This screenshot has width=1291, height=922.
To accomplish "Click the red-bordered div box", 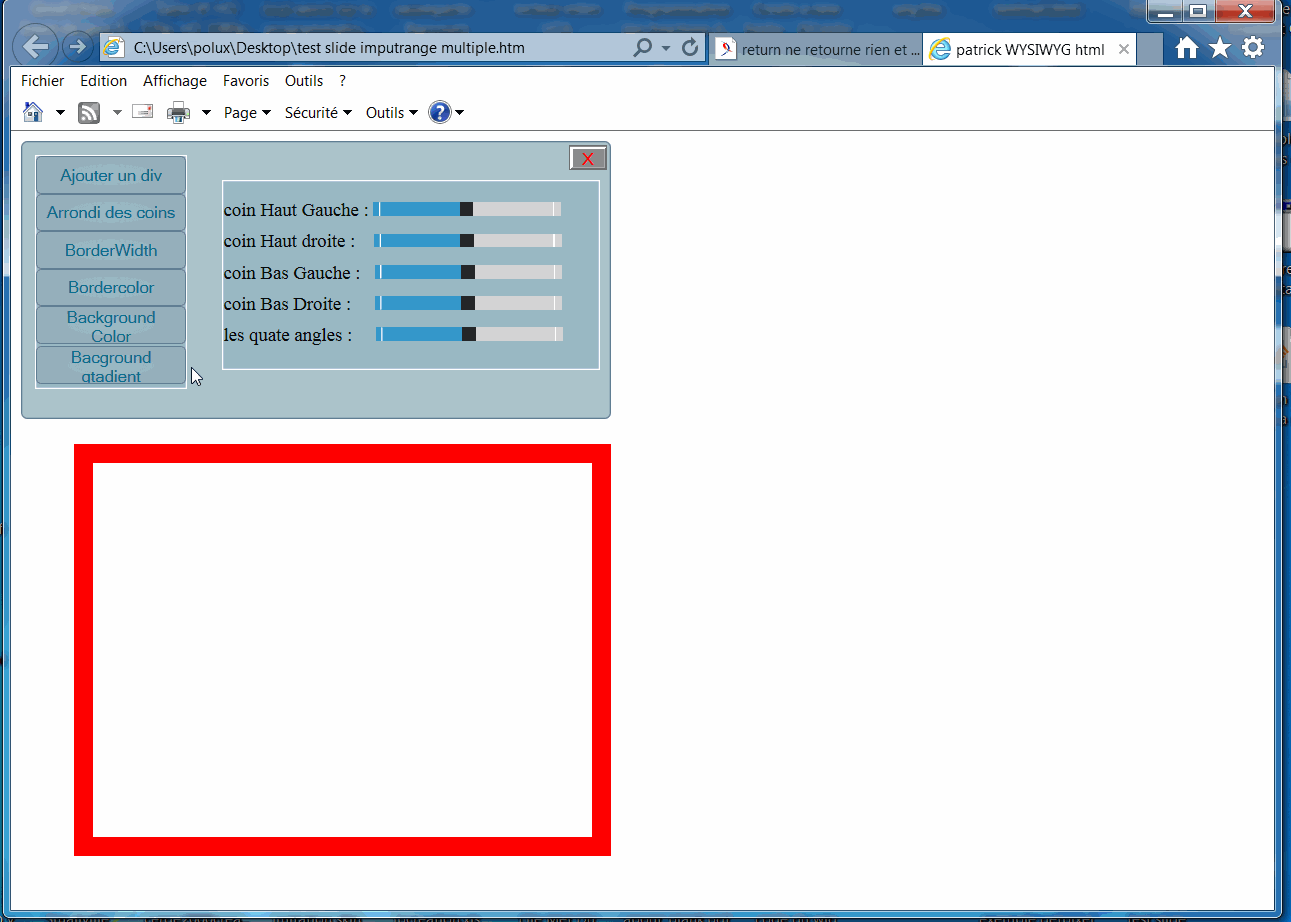I will click(x=342, y=650).
